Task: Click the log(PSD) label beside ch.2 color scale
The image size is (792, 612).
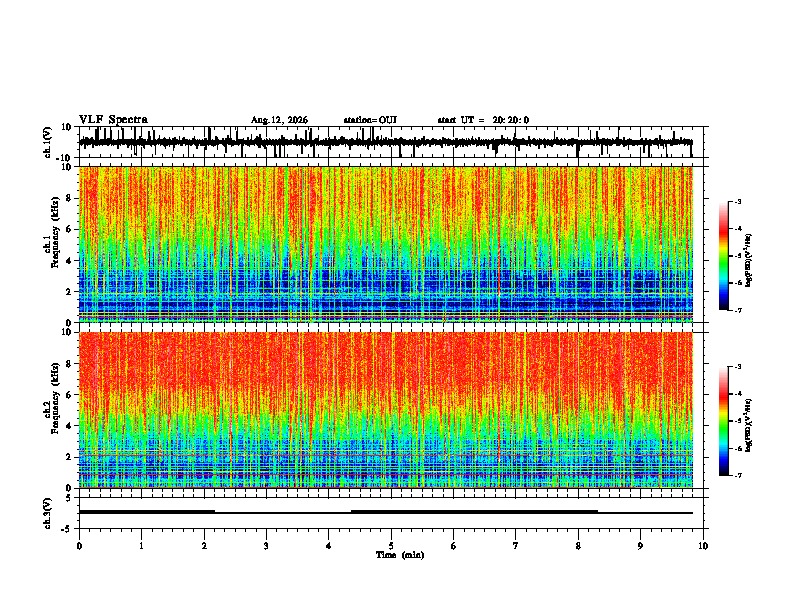Action: [x=749, y=425]
